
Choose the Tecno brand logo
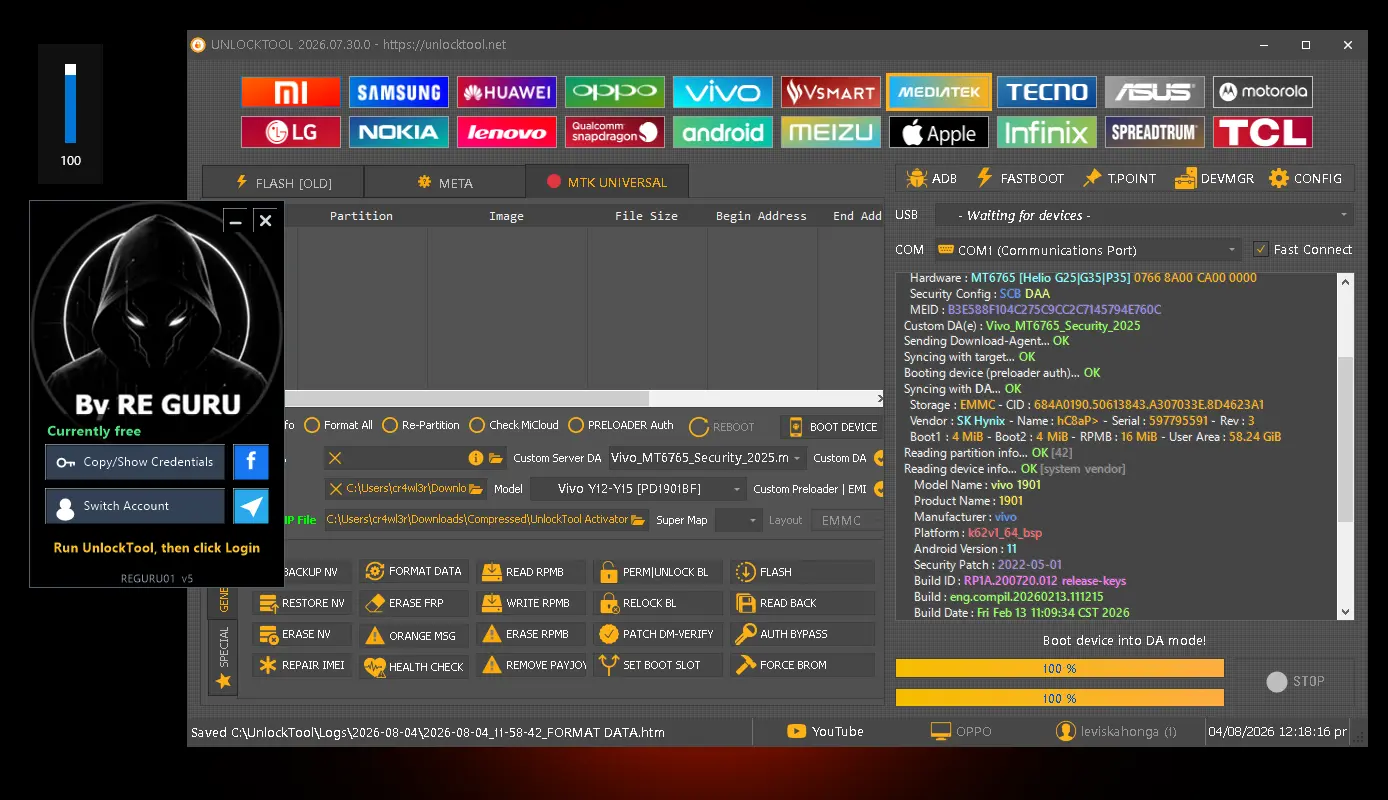click(x=1047, y=92)
